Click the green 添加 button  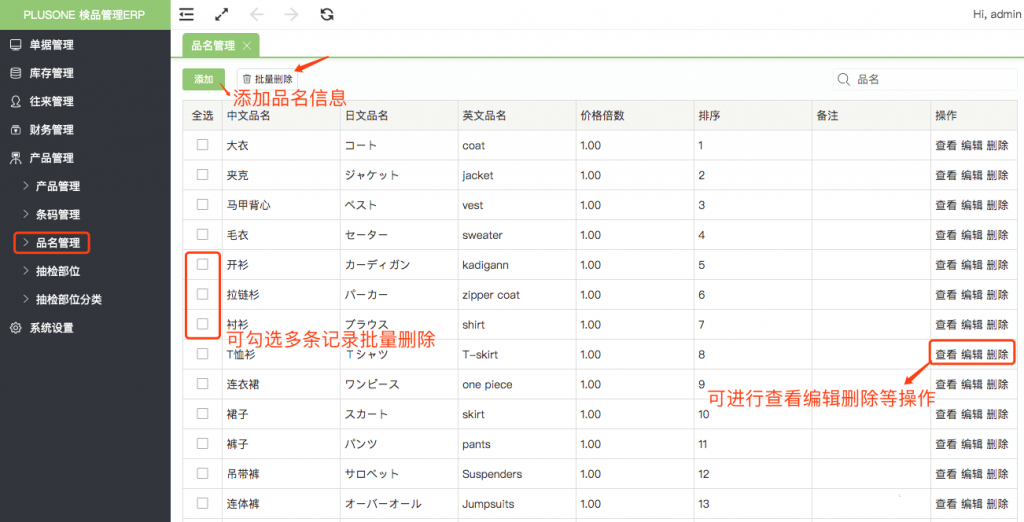(204, 79)
